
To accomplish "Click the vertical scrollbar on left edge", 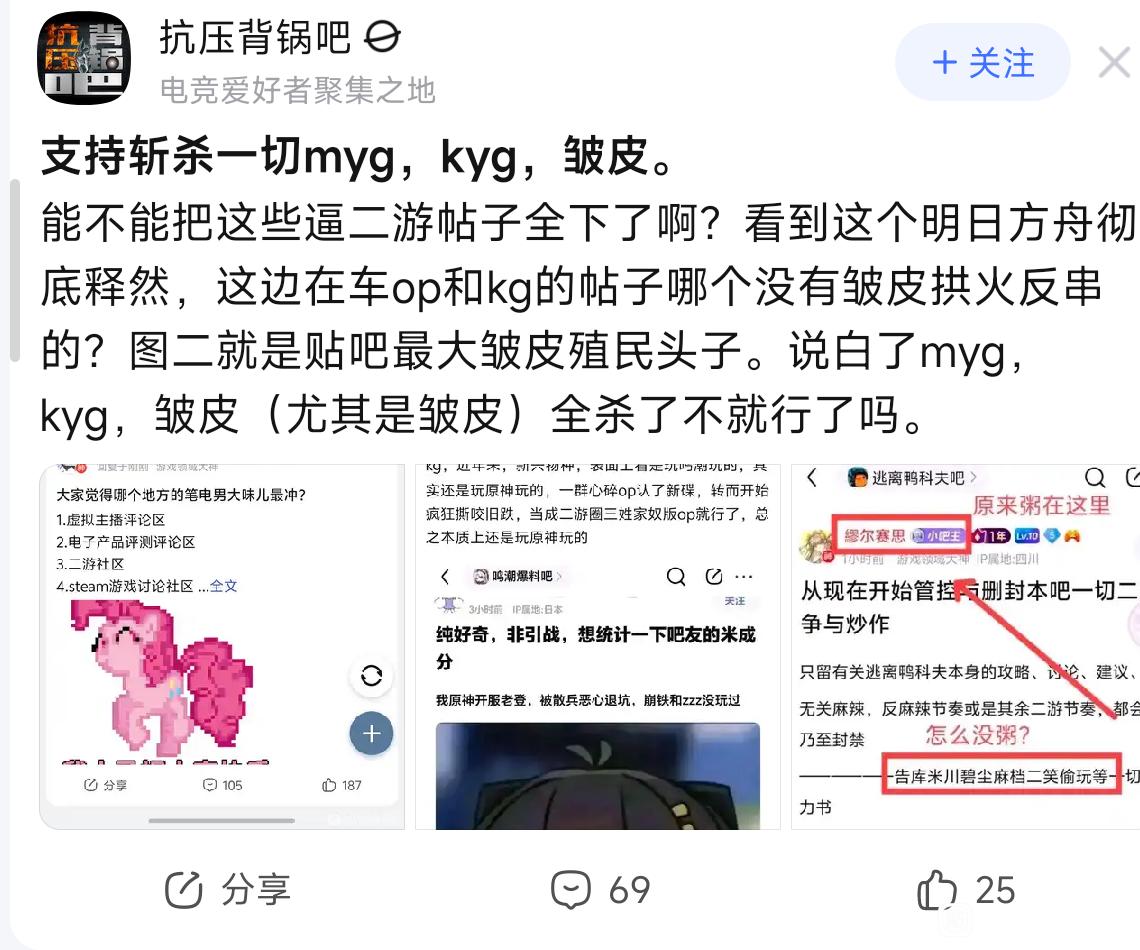I will [15, 270].
